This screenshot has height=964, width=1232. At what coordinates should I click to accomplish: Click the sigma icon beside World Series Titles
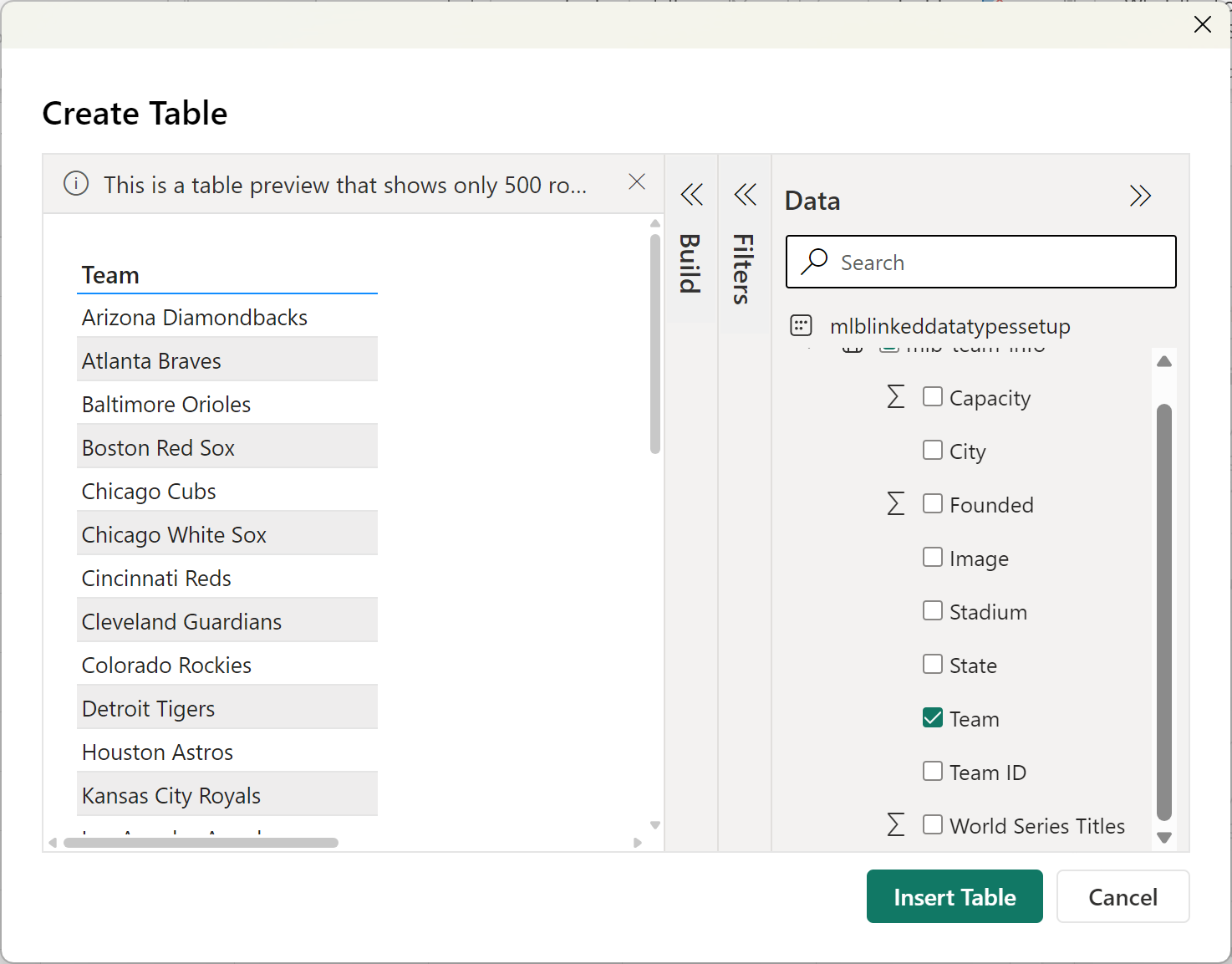(895, 824)
